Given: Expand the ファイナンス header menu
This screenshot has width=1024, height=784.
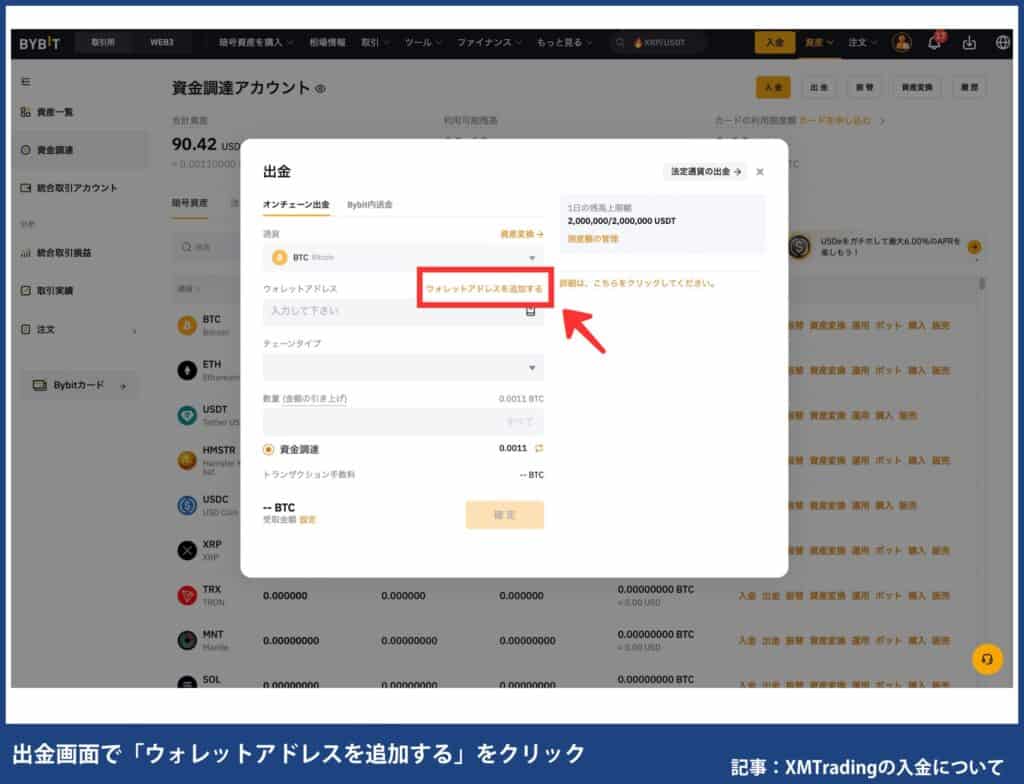Looking at the screenshot, I should tap(489, 42).
